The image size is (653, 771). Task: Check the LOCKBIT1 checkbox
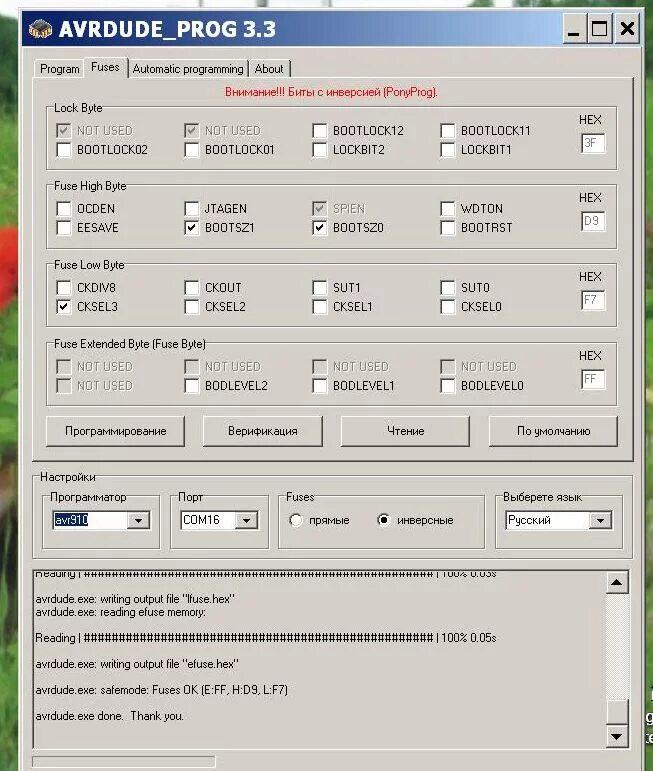(447, 149)
